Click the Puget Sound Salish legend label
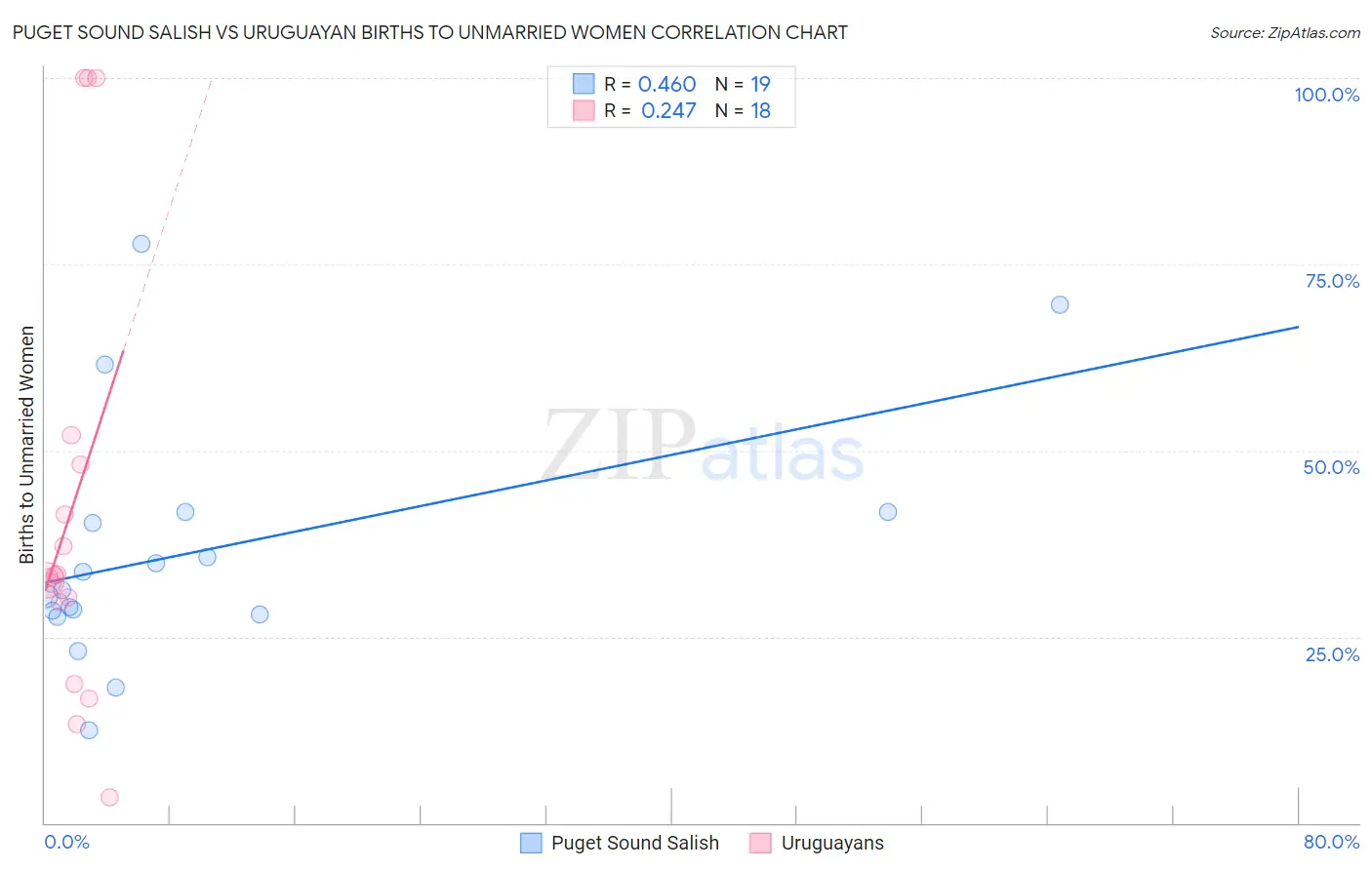This screenshot has width=1372, height=870. pos(635,843)
